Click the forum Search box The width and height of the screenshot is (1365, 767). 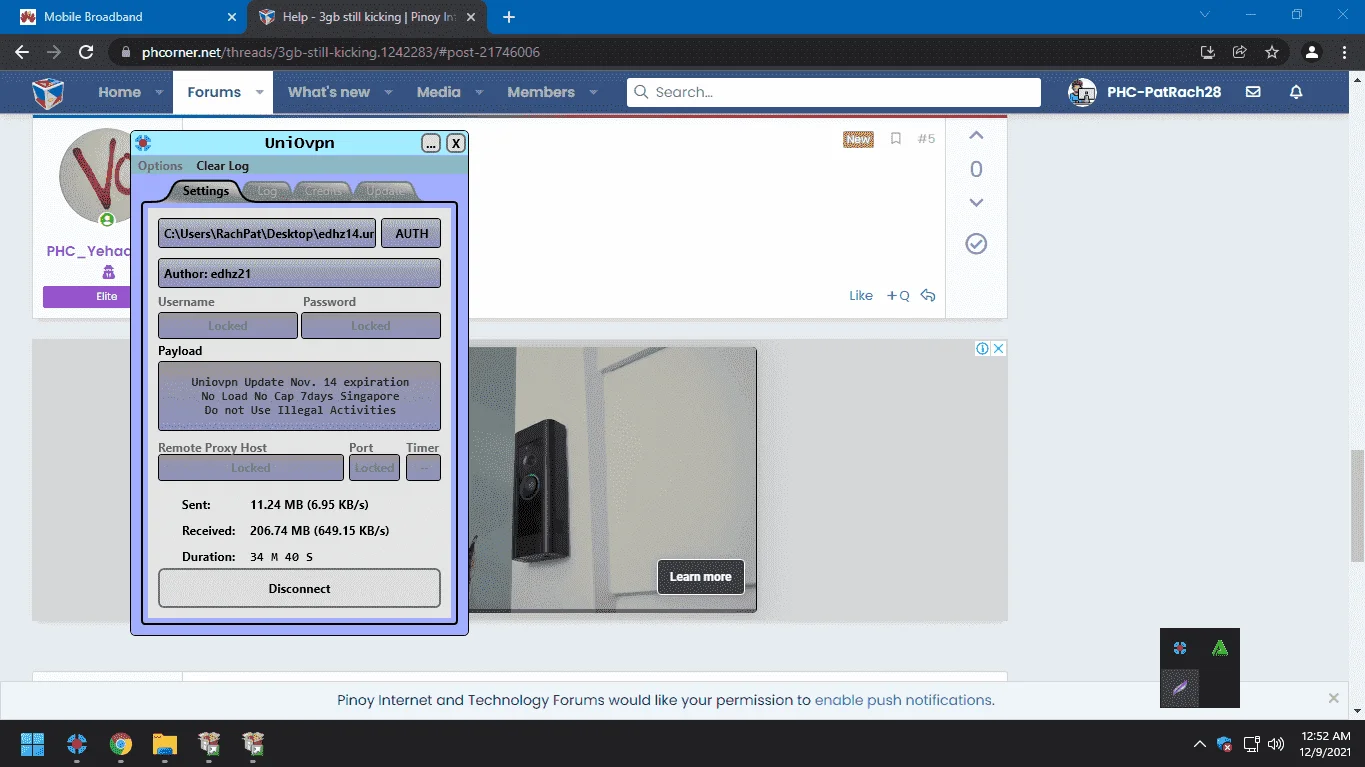pyautogui.click(x=834, y=92)
